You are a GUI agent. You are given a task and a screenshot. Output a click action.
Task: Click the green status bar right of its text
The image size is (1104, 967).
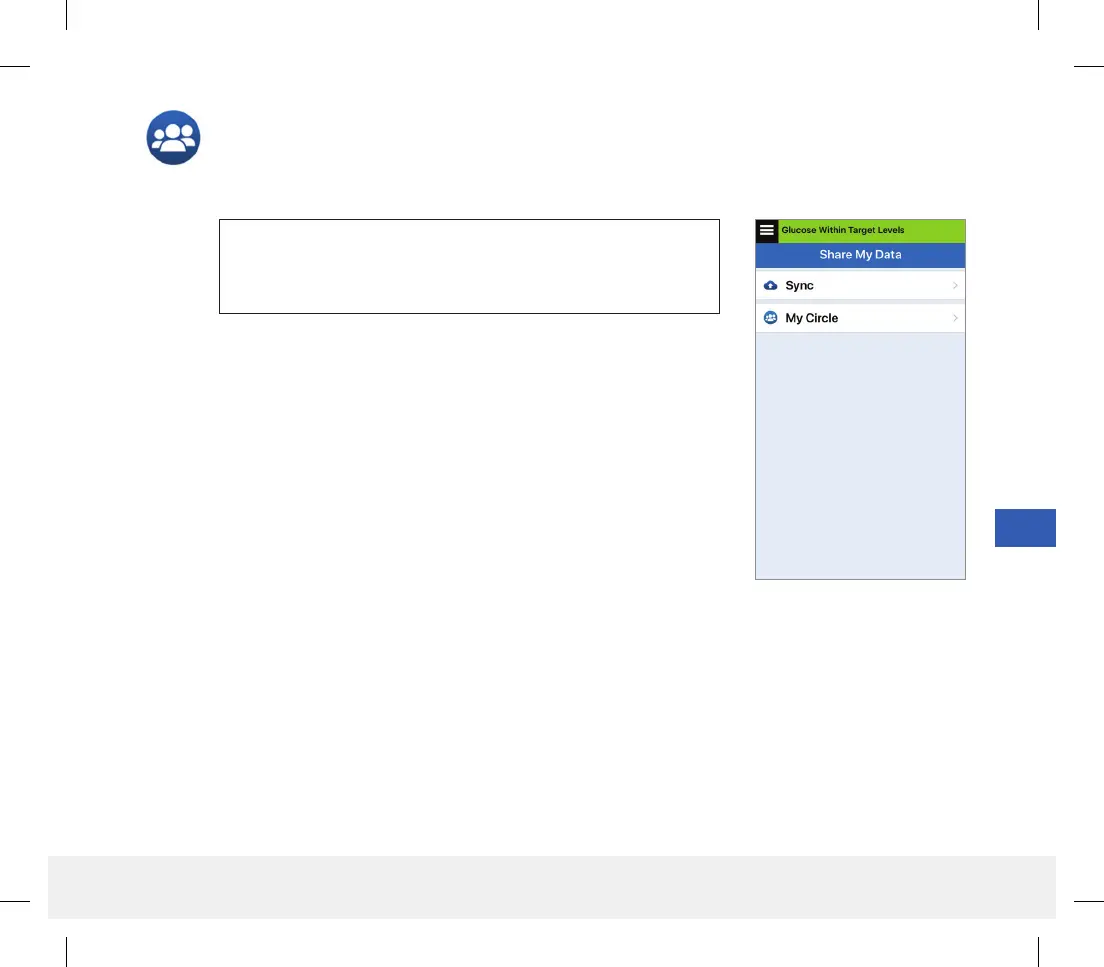[x=935, y=230]
